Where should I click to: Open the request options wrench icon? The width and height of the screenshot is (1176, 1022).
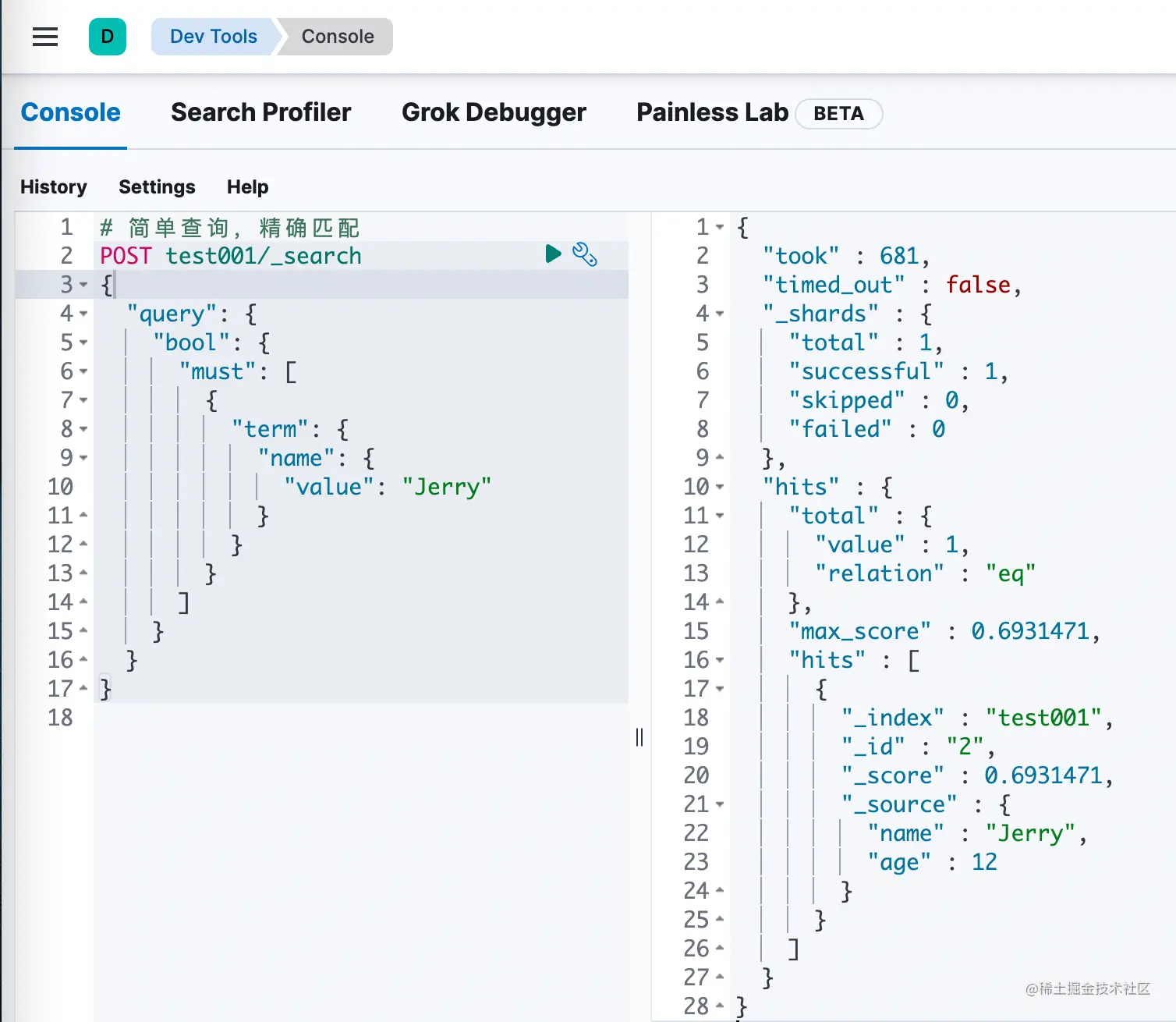(584, 254)
